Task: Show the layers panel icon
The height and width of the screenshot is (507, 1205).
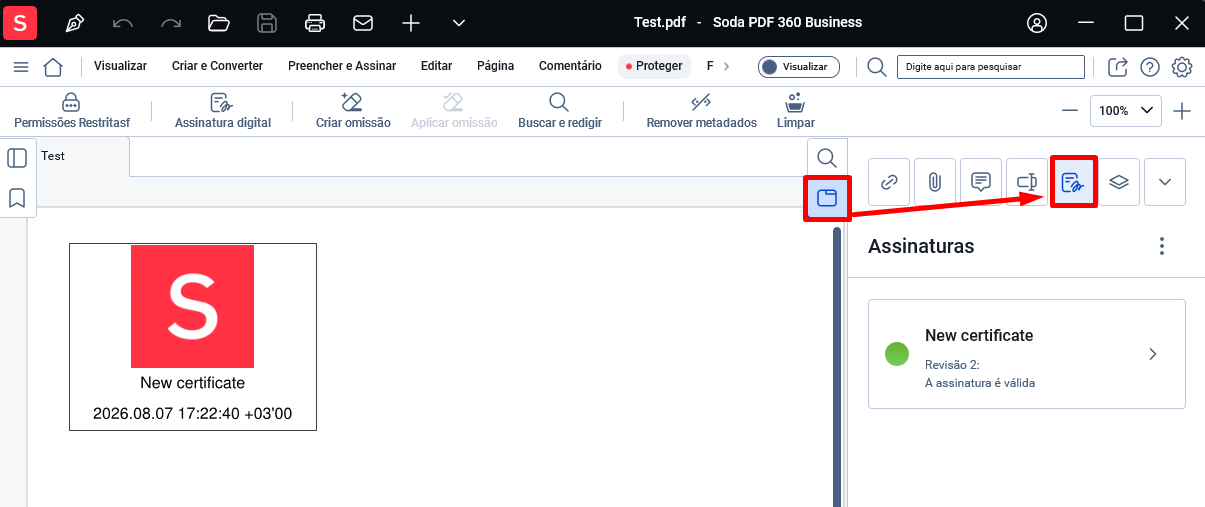Action: coord(1119,182)
